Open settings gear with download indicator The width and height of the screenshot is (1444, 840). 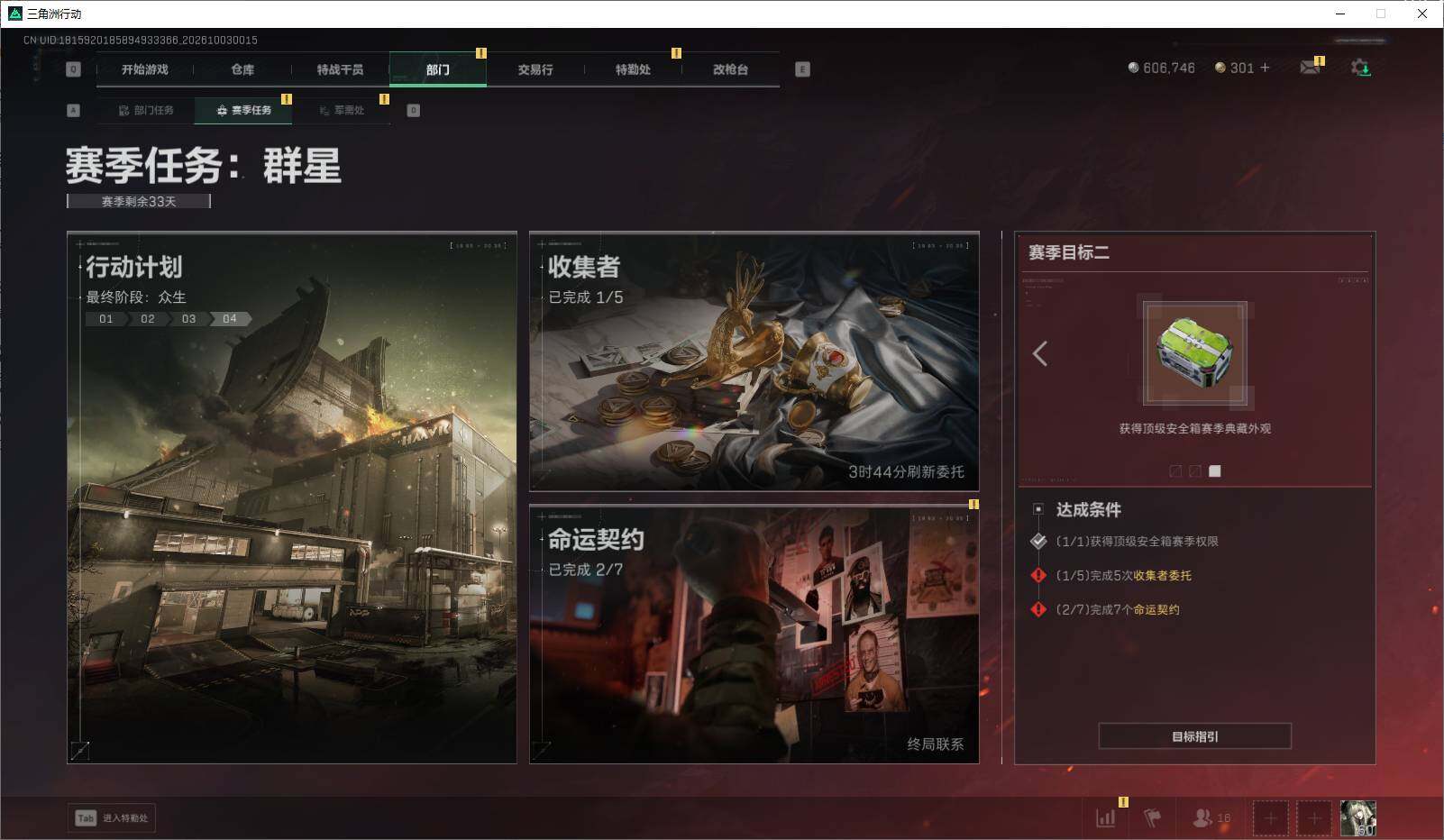pyautogui.click(x=1360, y=68)
